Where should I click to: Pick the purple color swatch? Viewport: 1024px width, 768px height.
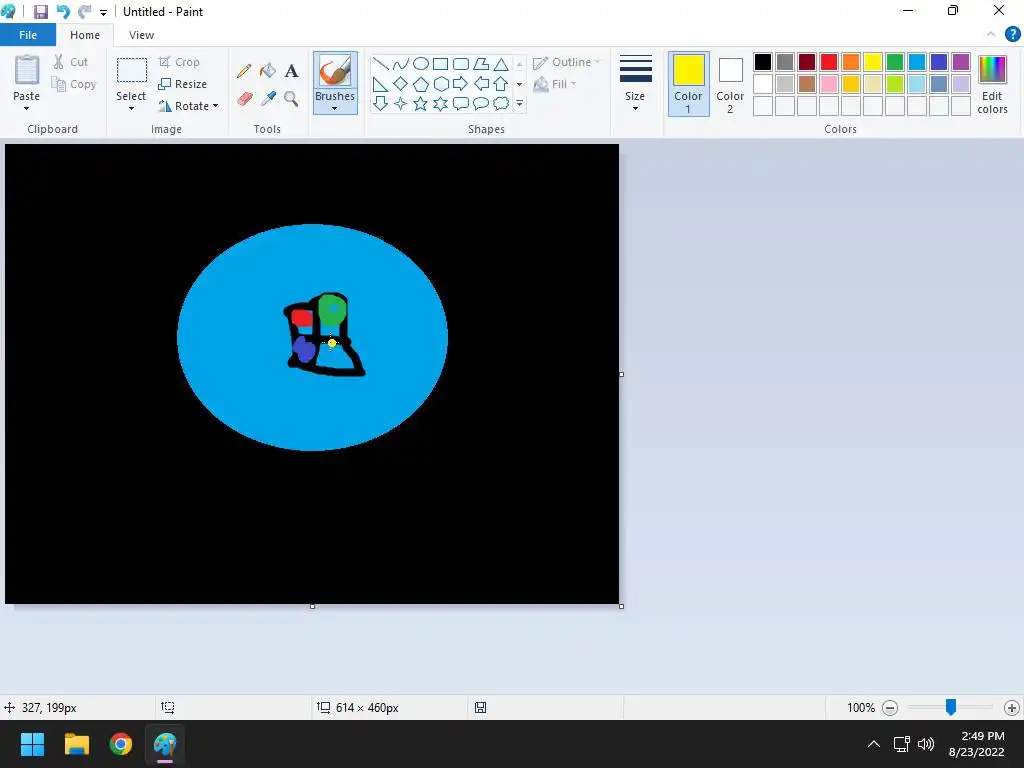pos(961,62)
